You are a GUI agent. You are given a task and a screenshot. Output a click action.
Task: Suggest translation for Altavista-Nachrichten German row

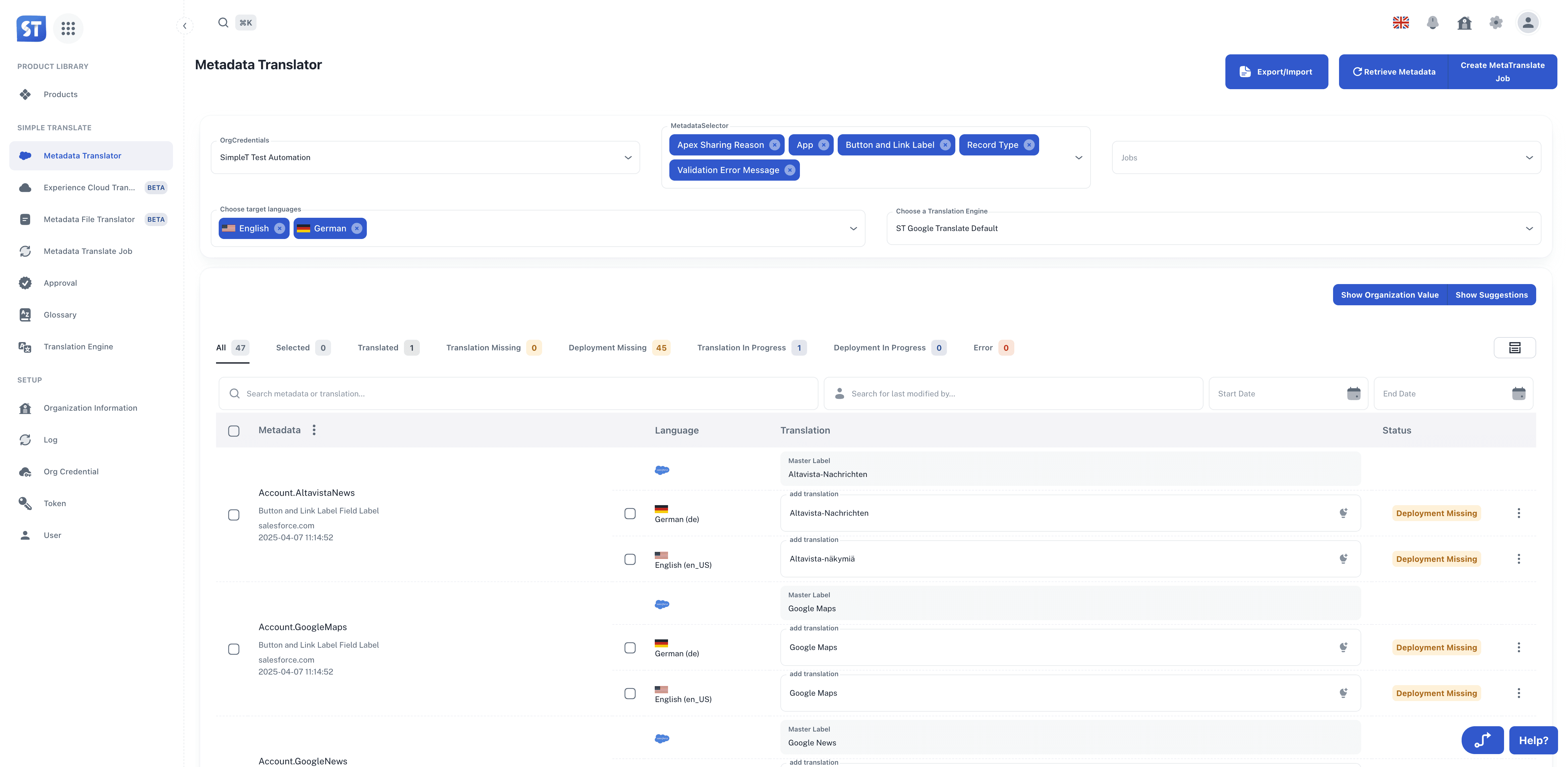[x=1343, y=512]
